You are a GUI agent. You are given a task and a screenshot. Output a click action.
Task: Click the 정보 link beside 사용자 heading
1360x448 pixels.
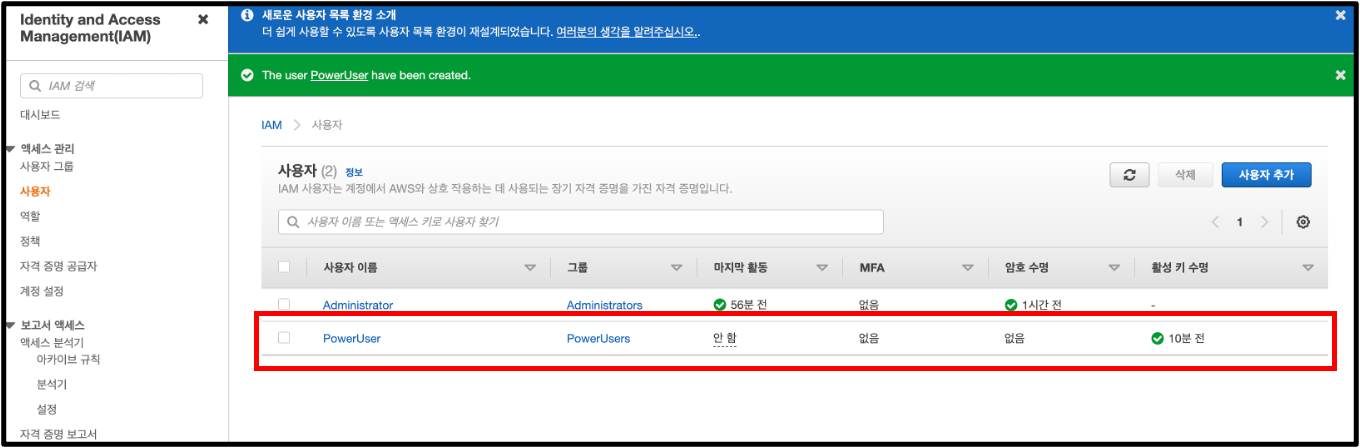pos(354,172)
